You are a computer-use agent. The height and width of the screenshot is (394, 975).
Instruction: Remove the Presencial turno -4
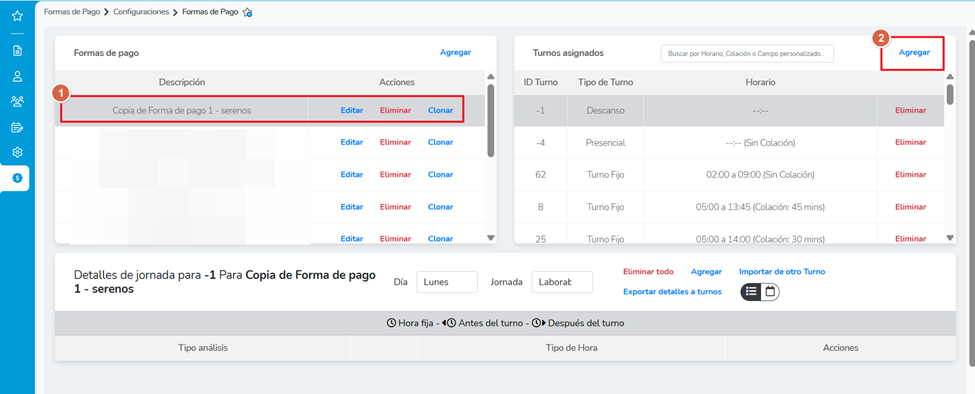pyautogui.click(x=910, y=142)
